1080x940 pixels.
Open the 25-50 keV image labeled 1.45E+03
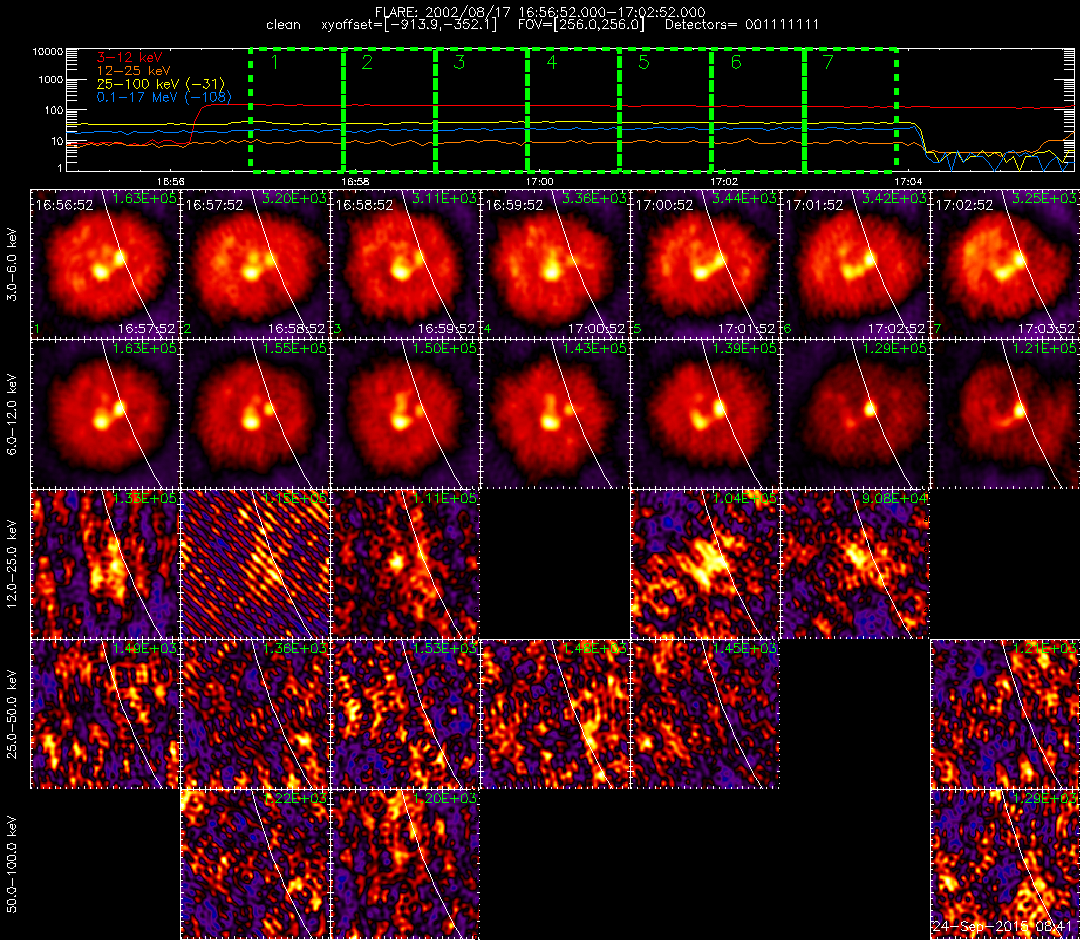click(705, 714)
